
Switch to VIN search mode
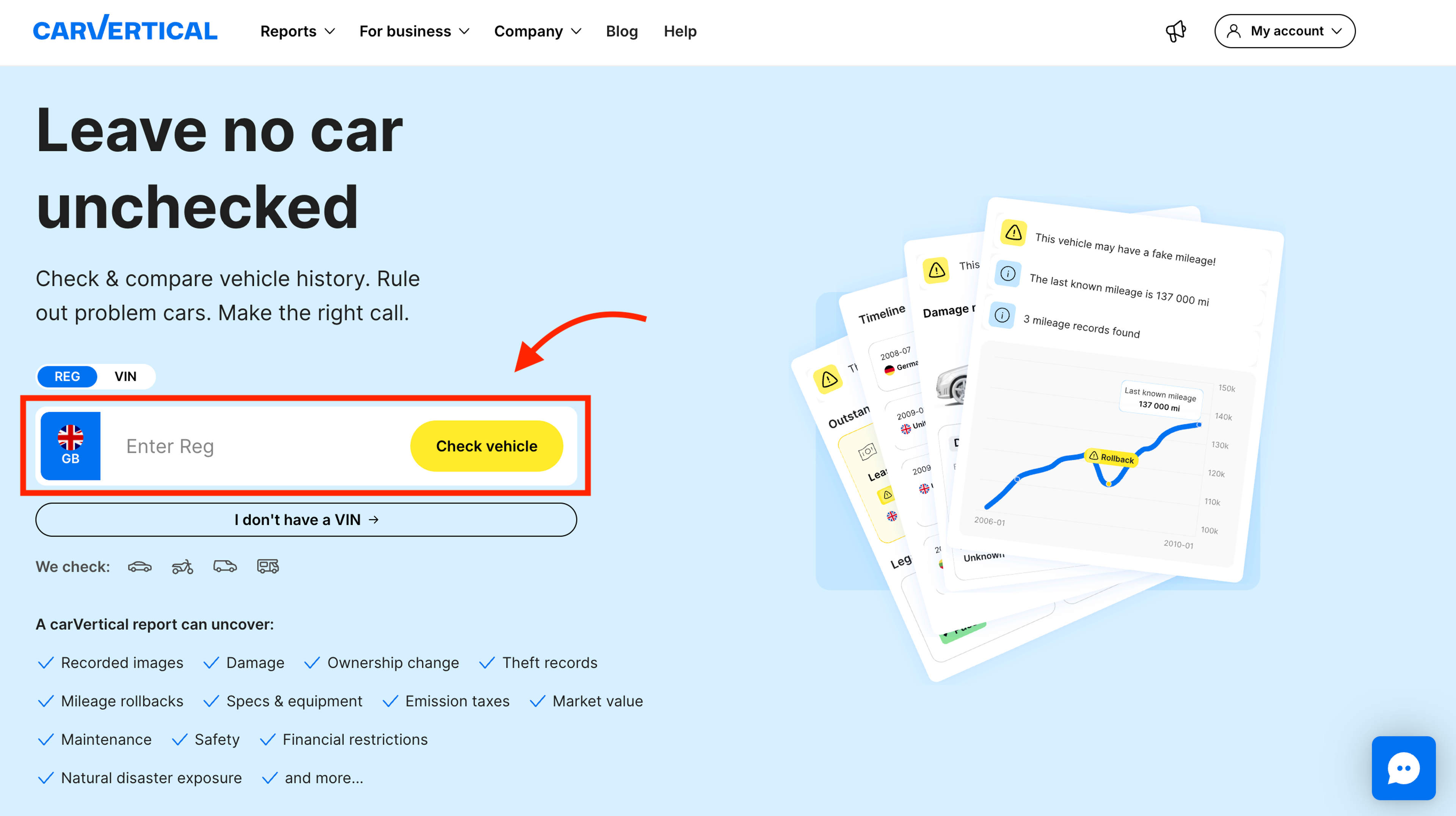pos(126,377)
